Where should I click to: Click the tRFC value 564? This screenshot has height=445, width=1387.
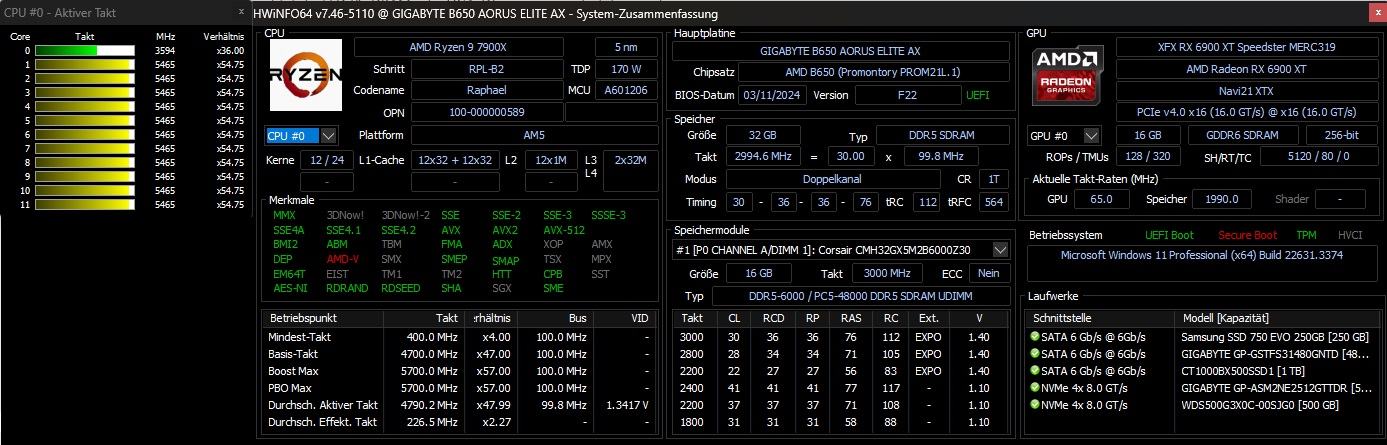[994, 202]
